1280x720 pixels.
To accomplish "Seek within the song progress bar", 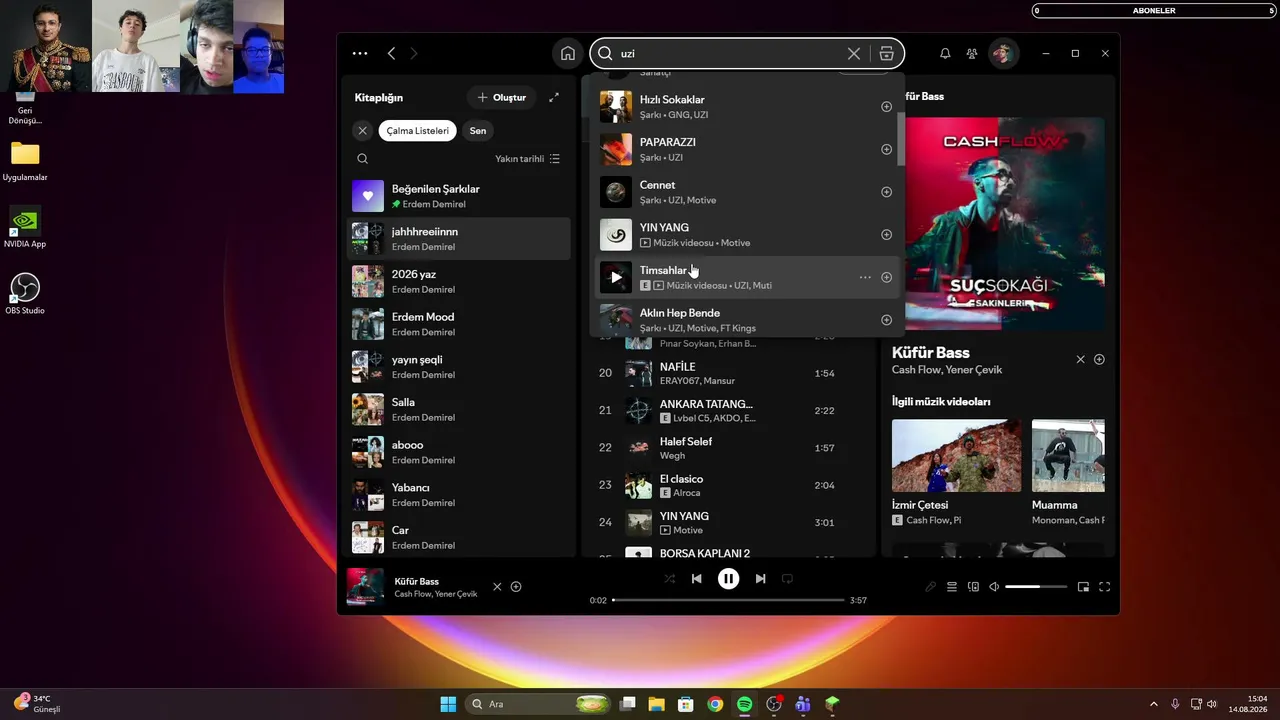I will pyautogui.click(x=728, y=600).
